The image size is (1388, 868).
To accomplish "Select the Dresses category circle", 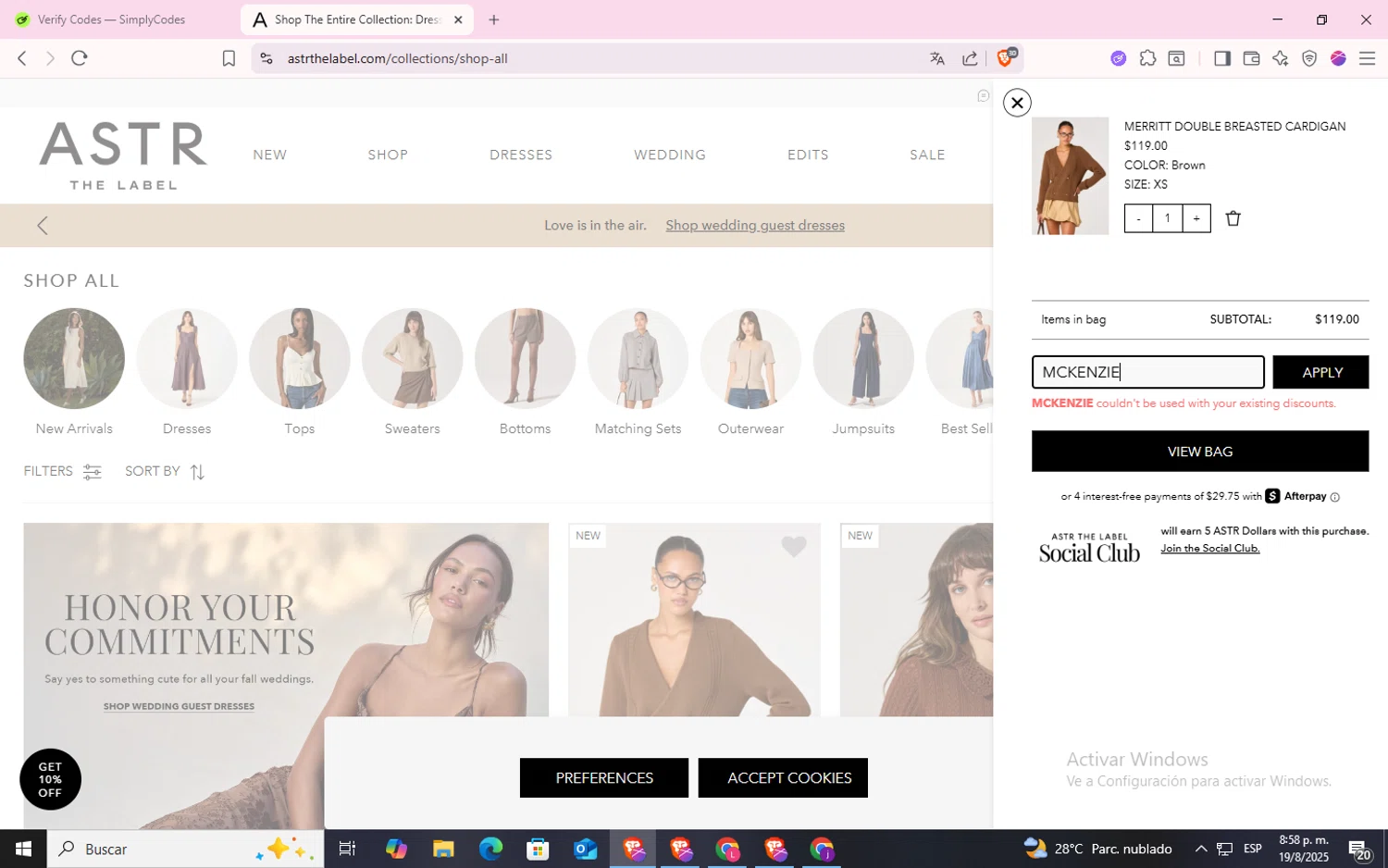I will [x=187, y=359].
